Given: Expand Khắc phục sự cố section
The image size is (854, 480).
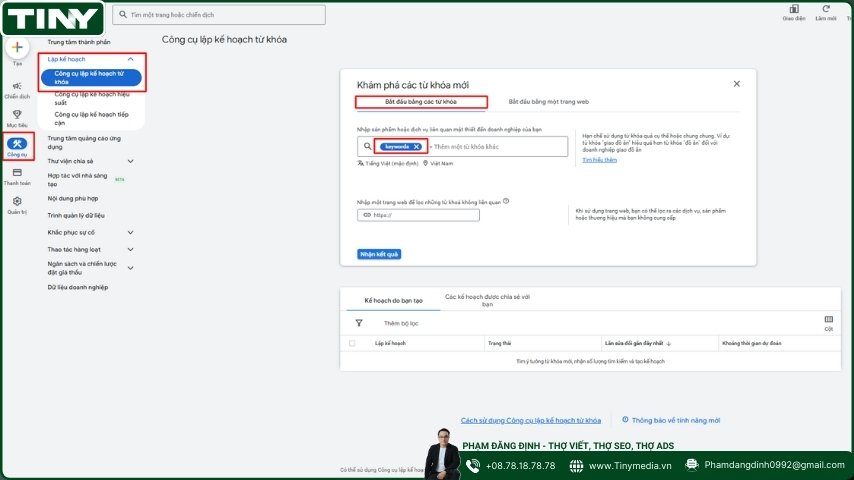Looking at the screenshot, I should click(130, 232).
